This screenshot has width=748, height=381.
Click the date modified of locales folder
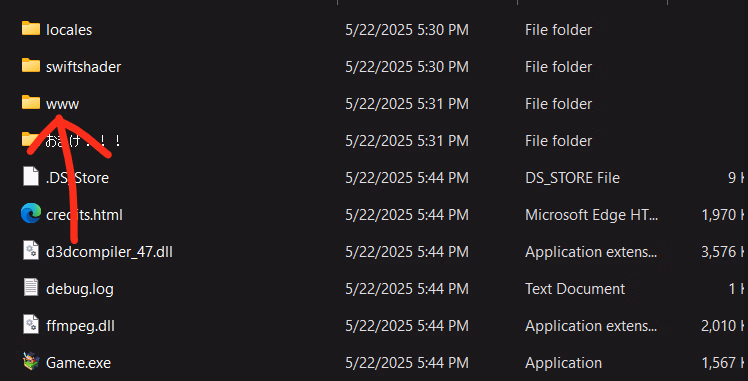coord(407,30)
